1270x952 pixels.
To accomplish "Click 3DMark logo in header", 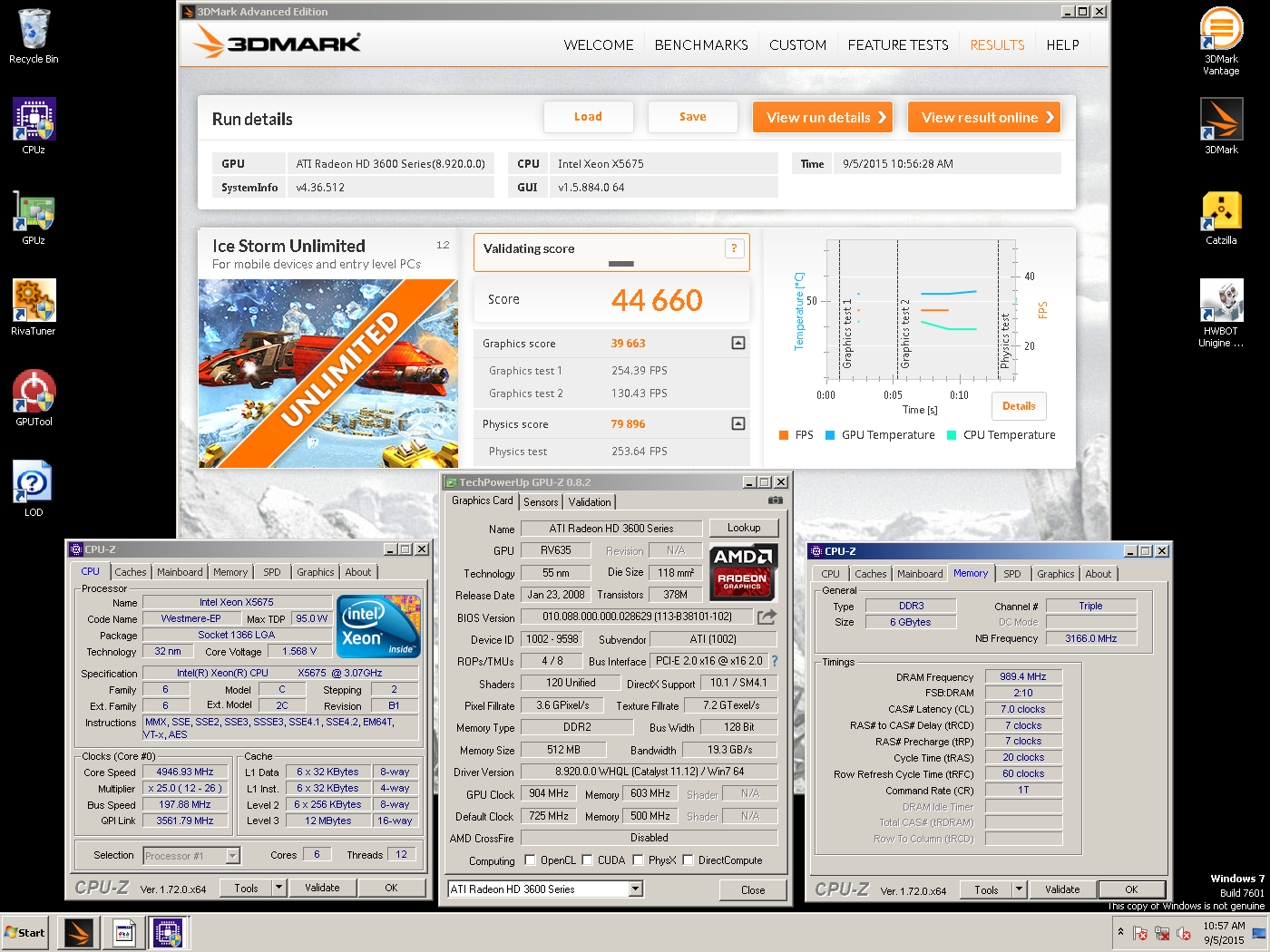I will [278, 42].
